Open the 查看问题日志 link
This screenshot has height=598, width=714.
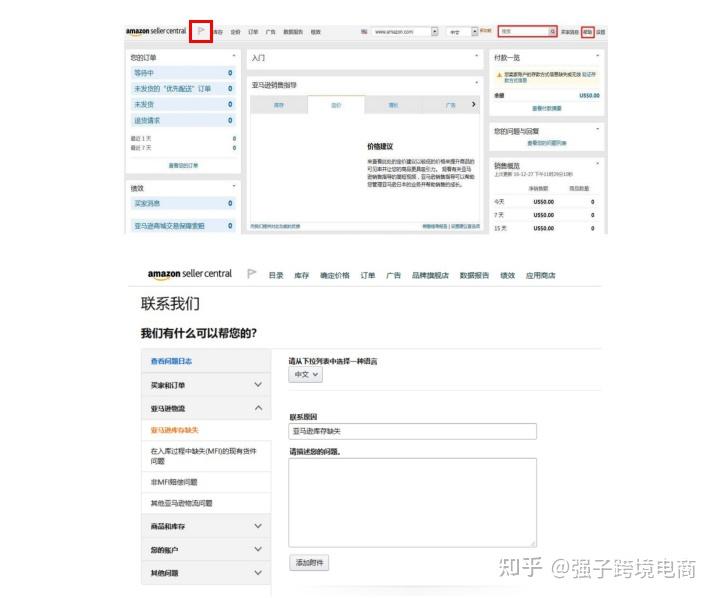[x=172, y=361]
